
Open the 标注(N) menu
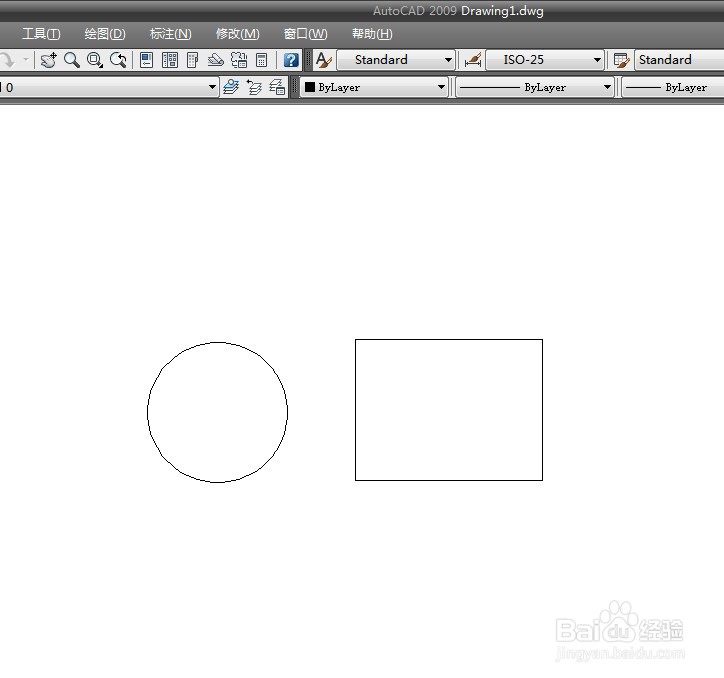170,34
